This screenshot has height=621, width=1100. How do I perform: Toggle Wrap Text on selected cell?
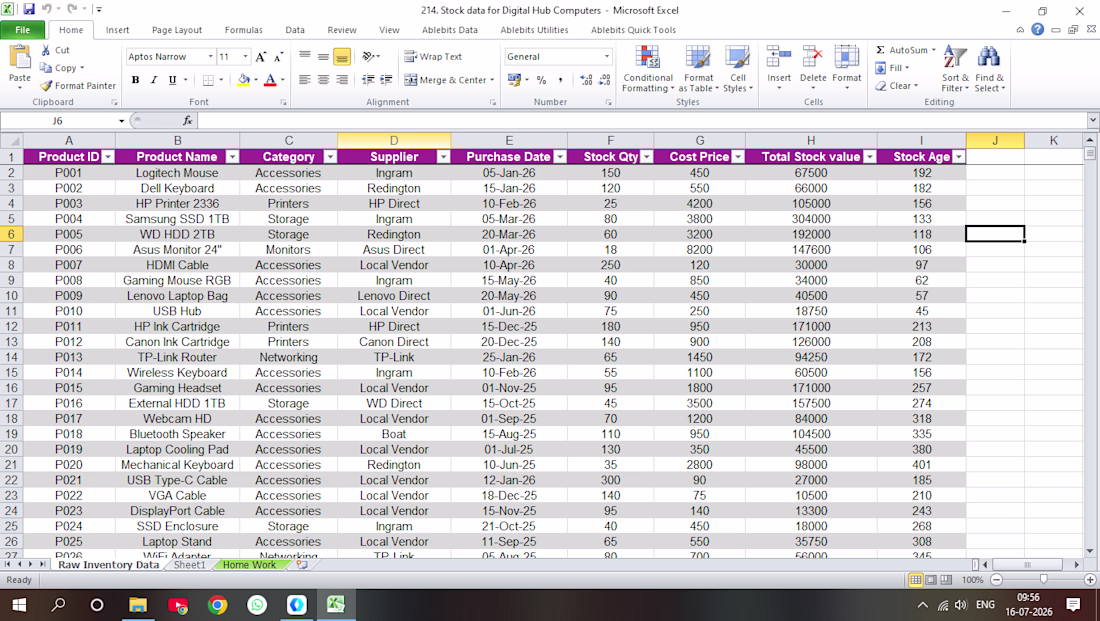[x=433, y=57]
